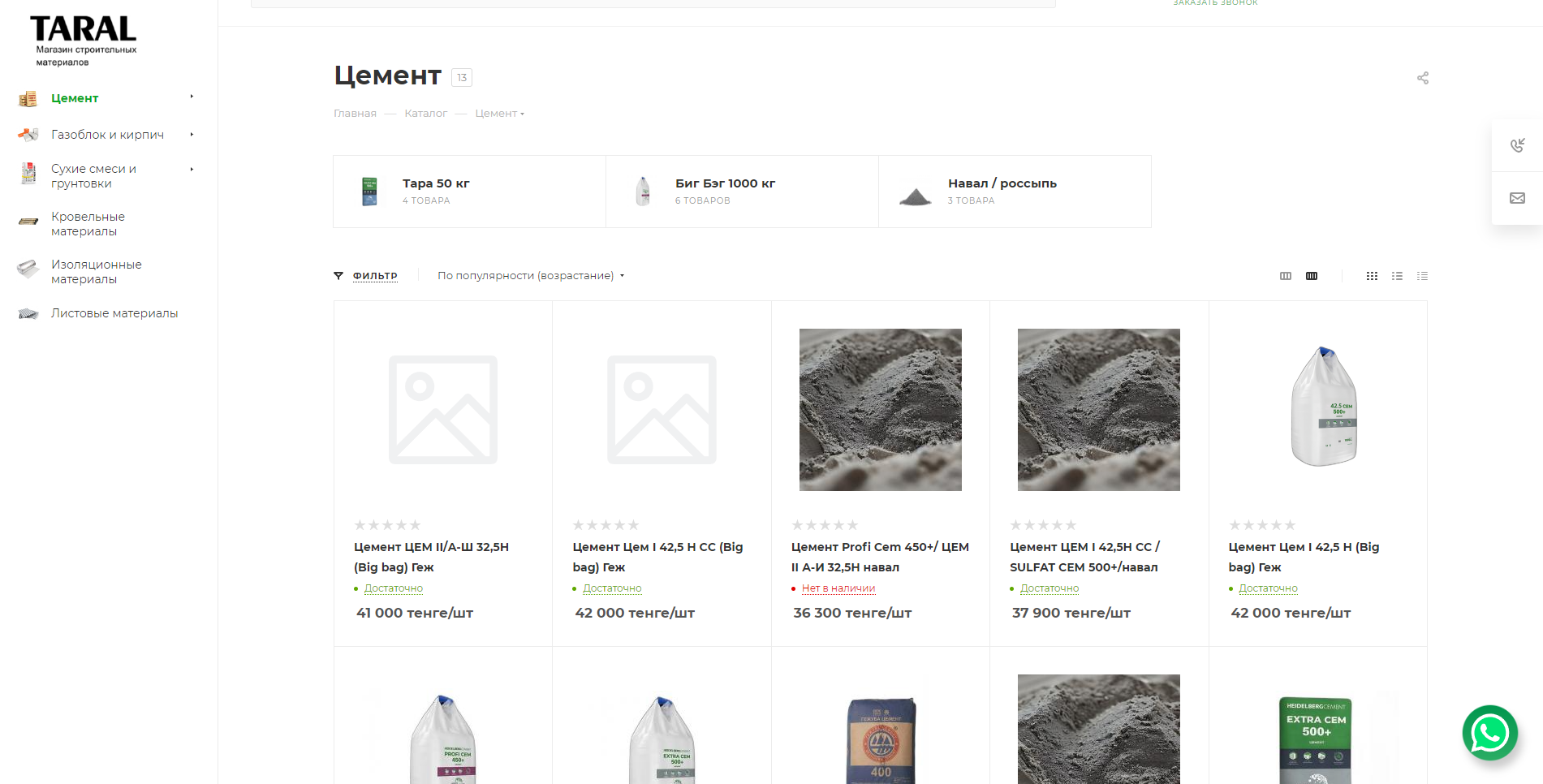Select Кровельные материалы menu item
The image size is (1543, 784).
88,224
